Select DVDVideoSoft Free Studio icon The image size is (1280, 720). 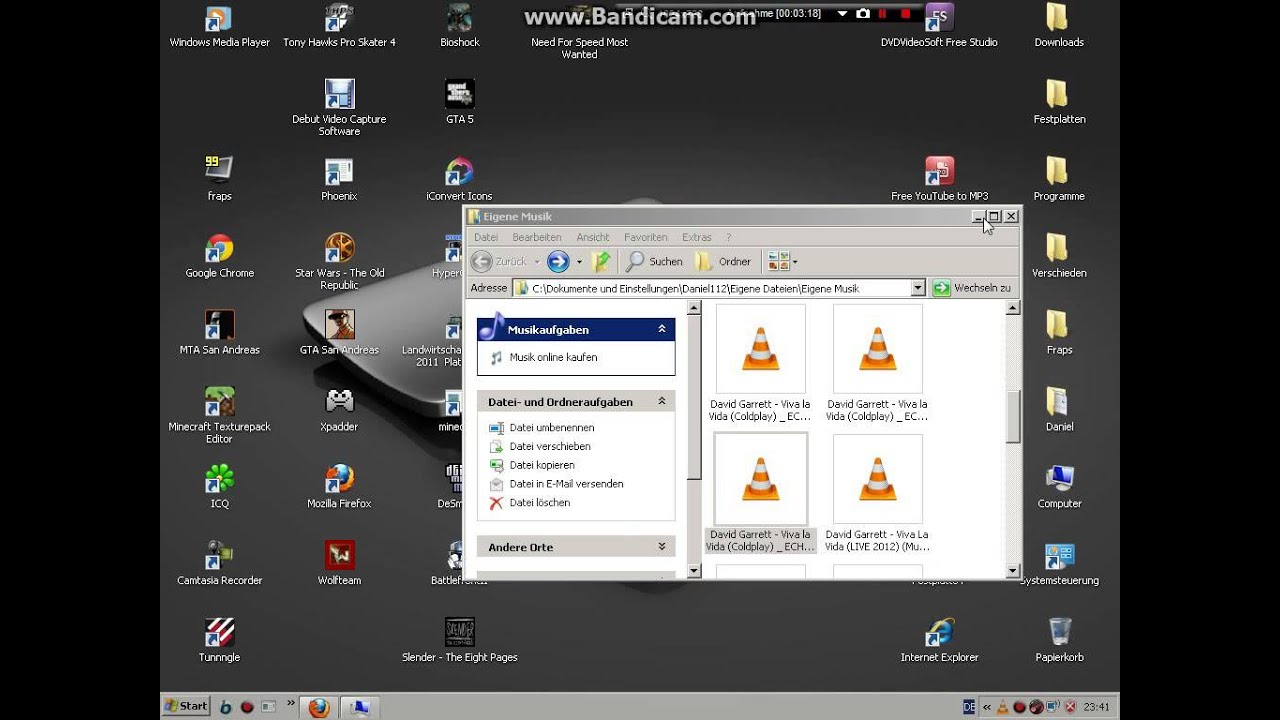pos(939,26)
